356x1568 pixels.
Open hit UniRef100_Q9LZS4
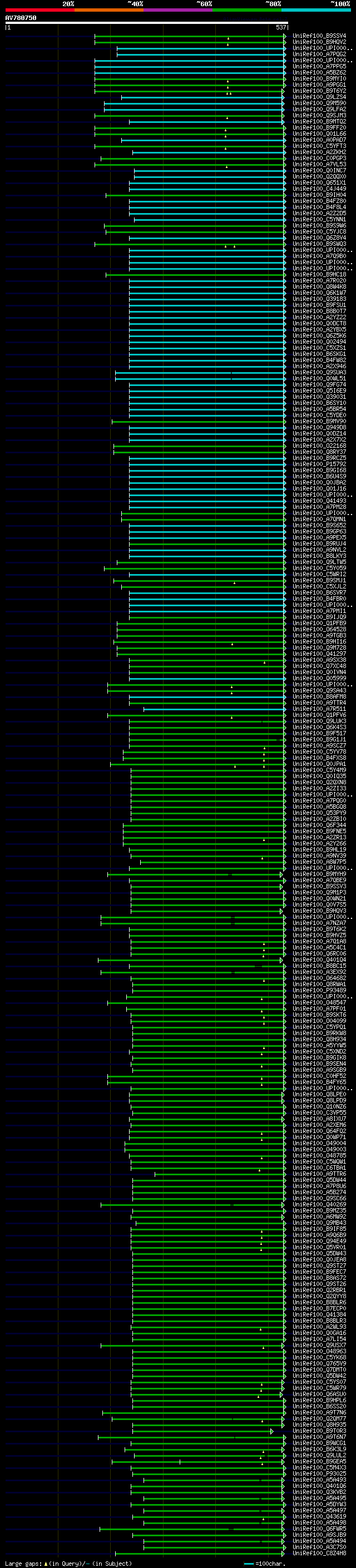(319, 97)
